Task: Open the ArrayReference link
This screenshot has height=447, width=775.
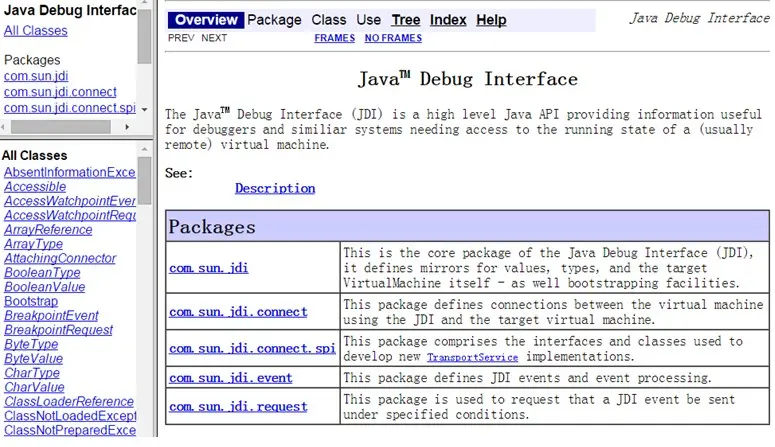Action: coord(48,230)
